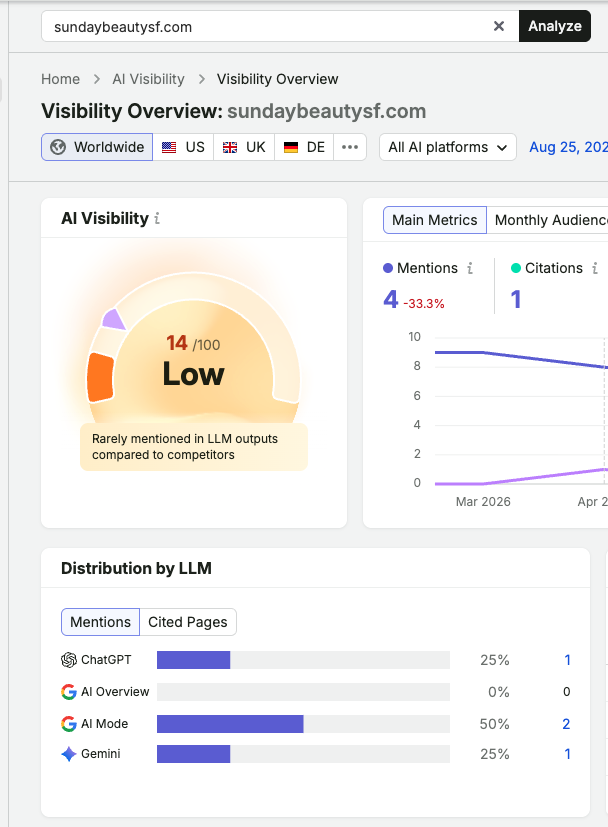Viewport: 608px width, 827px height.
Task: Open more regions ellipsis menu
Action: point(350,147)
